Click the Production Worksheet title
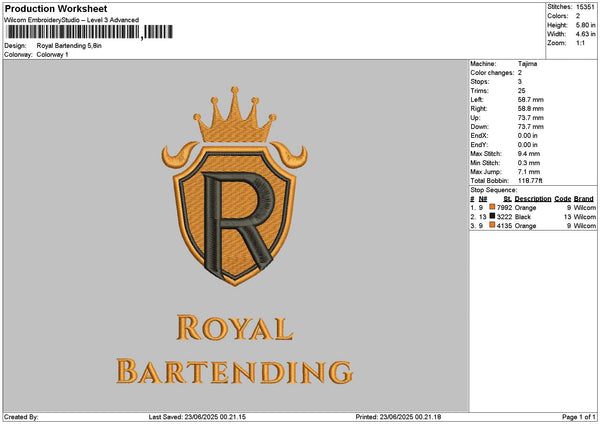The image size is (600, 424). click(50, 8)
